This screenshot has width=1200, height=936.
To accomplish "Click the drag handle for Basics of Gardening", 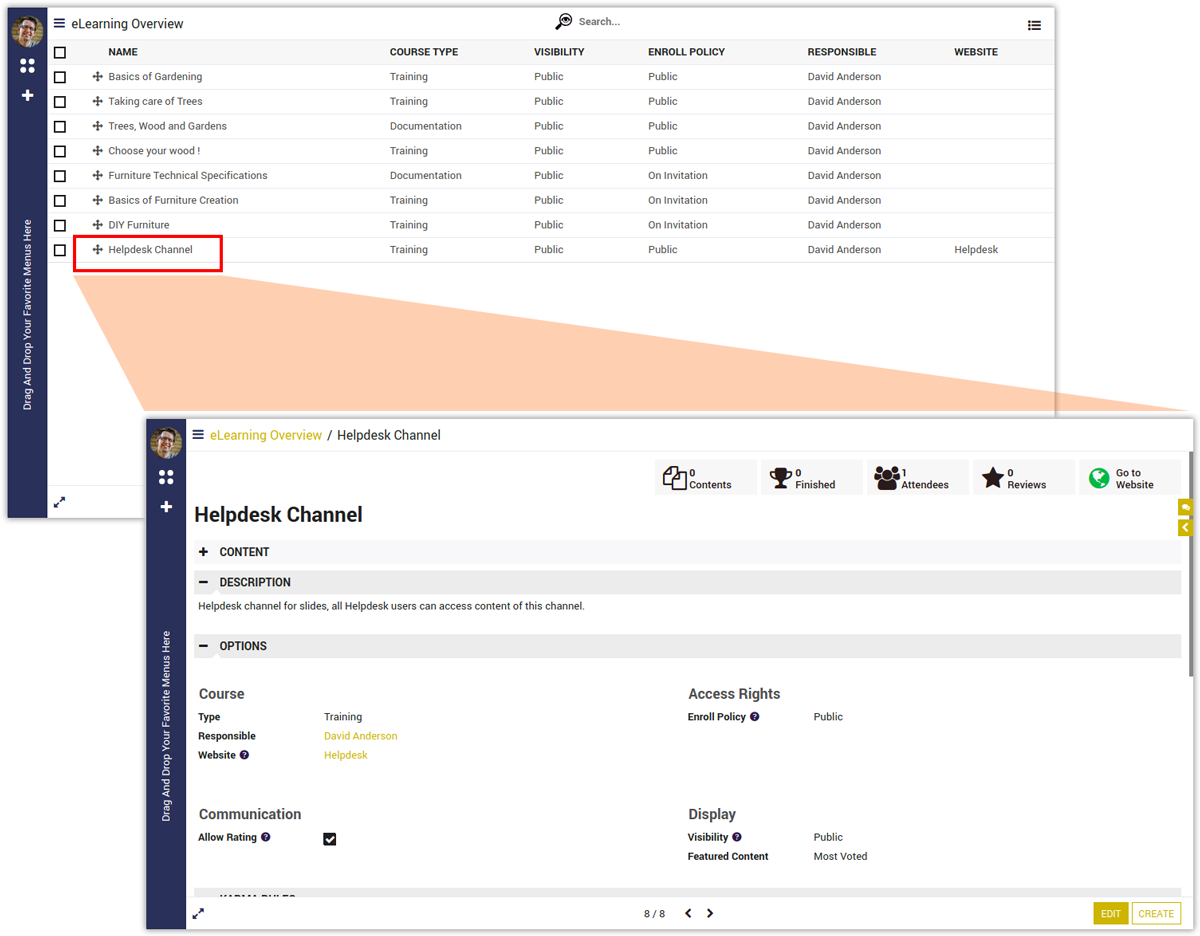I will 97,77.
